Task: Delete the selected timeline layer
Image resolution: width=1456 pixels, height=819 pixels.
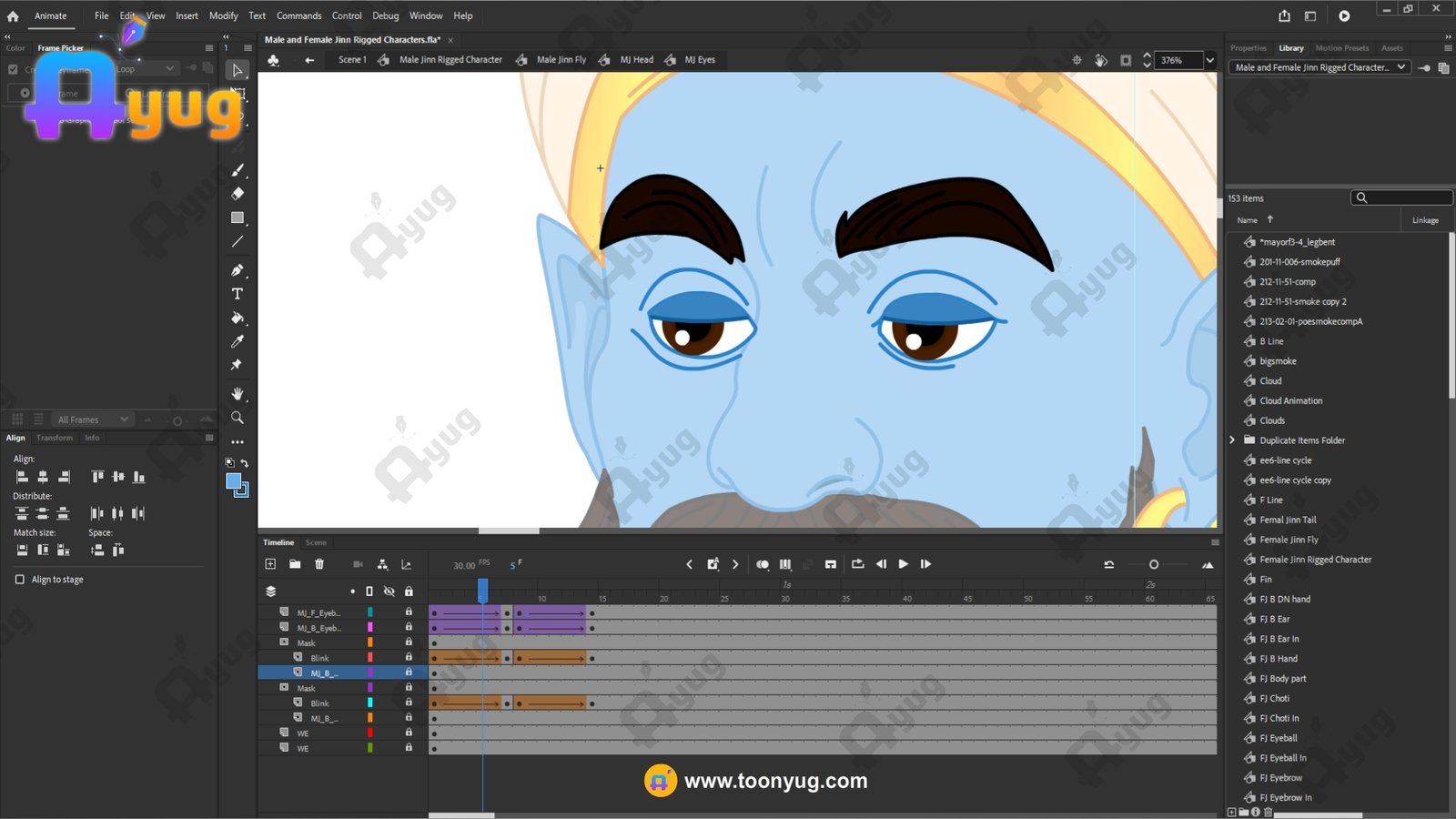Action: 319,564
